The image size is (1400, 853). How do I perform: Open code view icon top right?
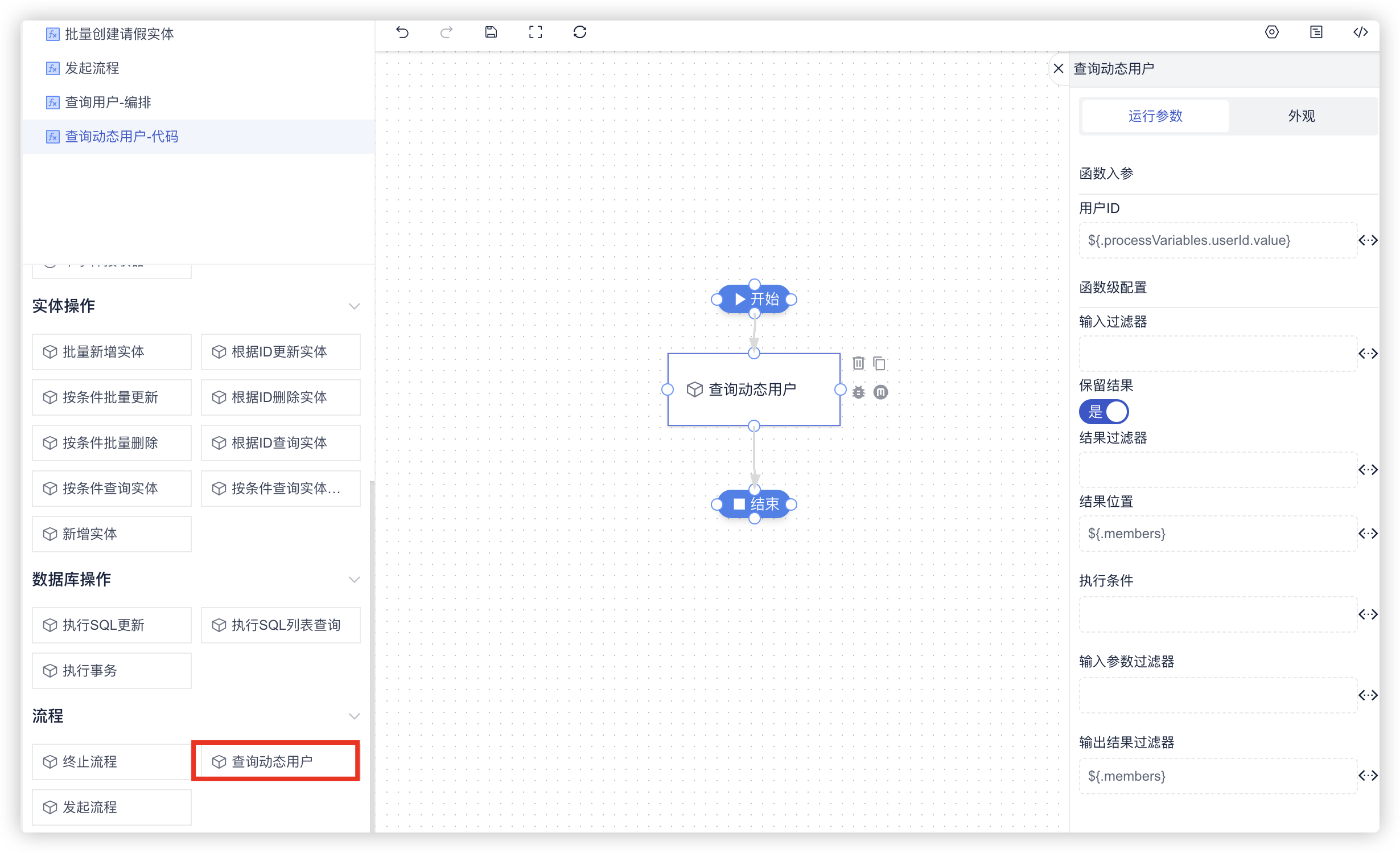click(1360, 32)
